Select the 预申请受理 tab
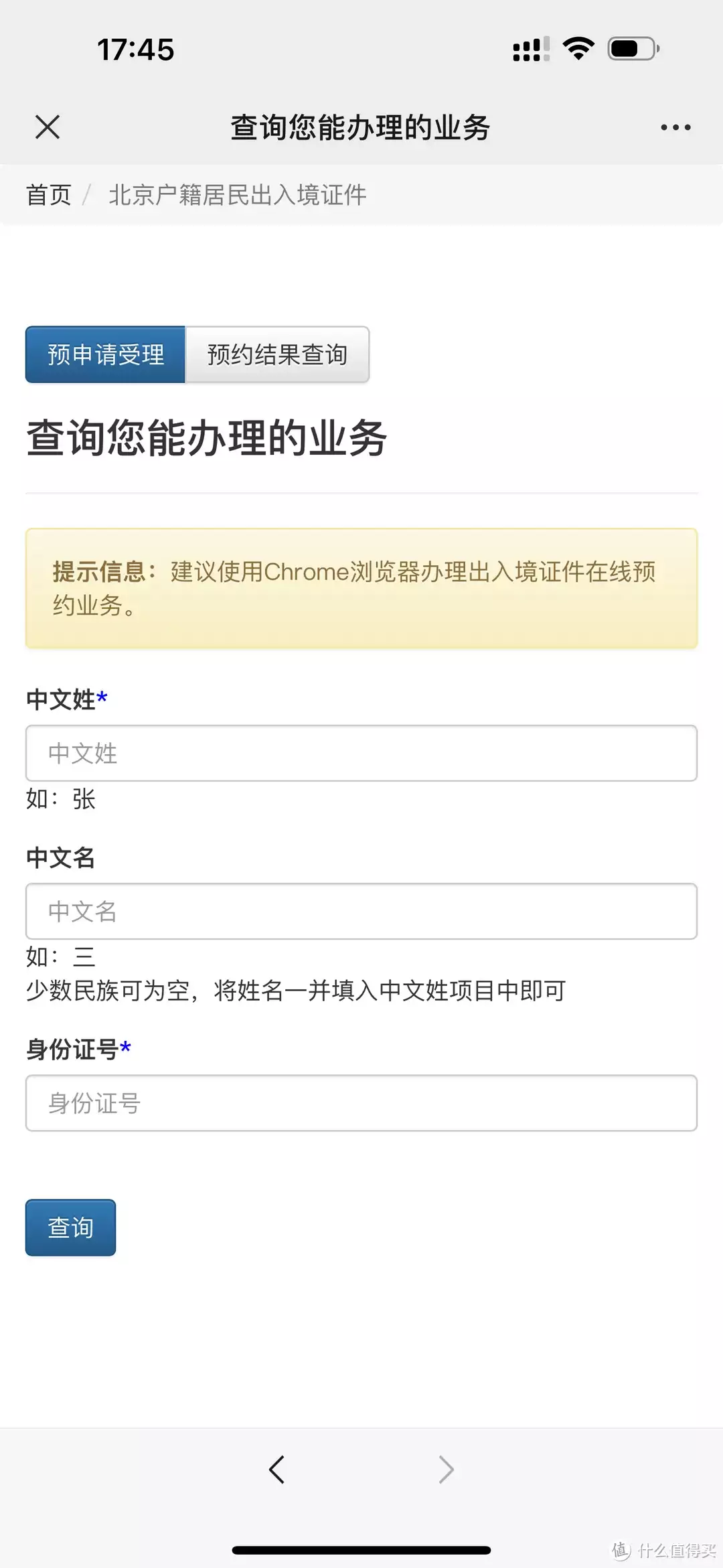Viewport: 723px width, 1568px height. pos(104,355)
